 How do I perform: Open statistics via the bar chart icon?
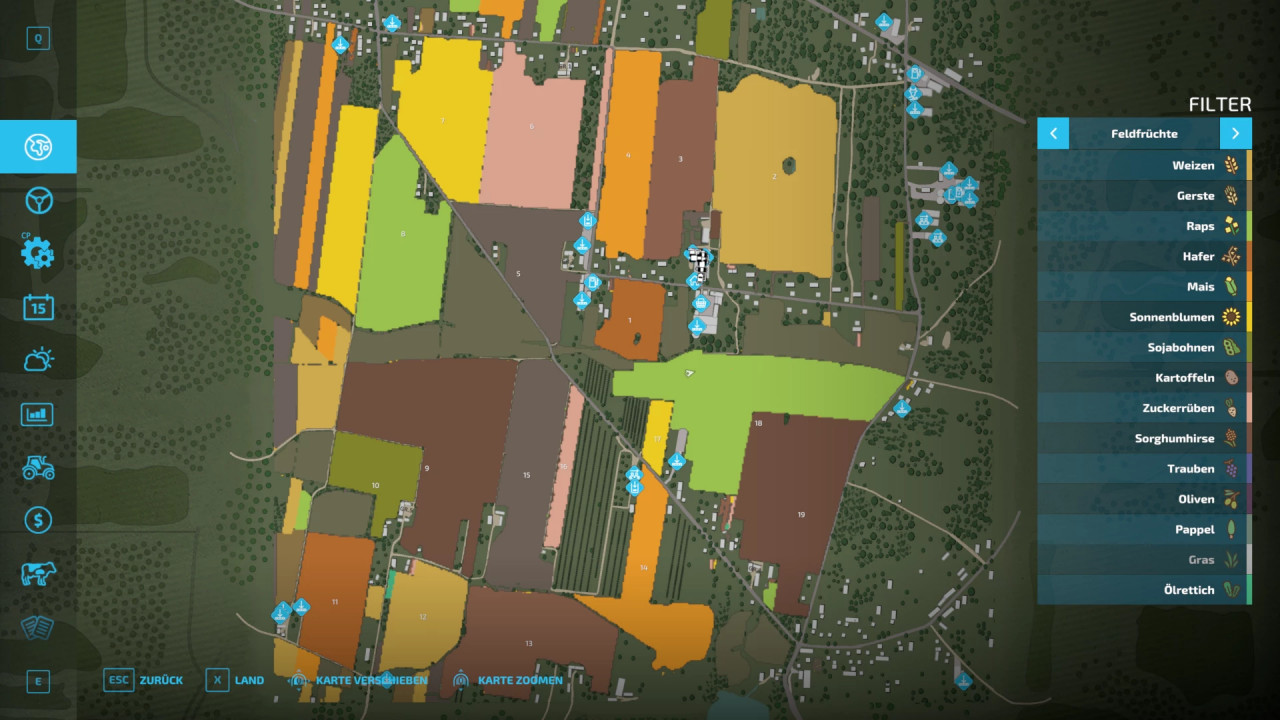coord(38,414)
